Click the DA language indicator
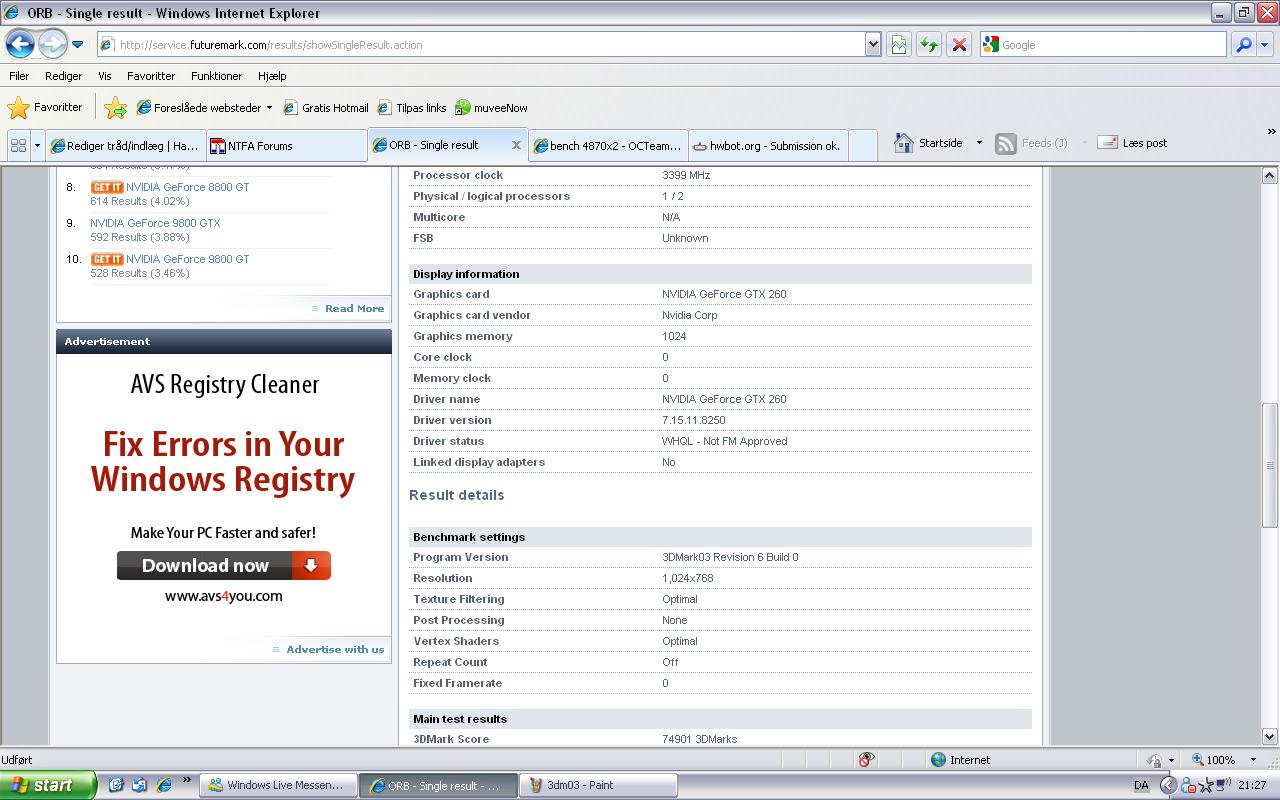1280x800 pixels. (x=1141, y=785)
